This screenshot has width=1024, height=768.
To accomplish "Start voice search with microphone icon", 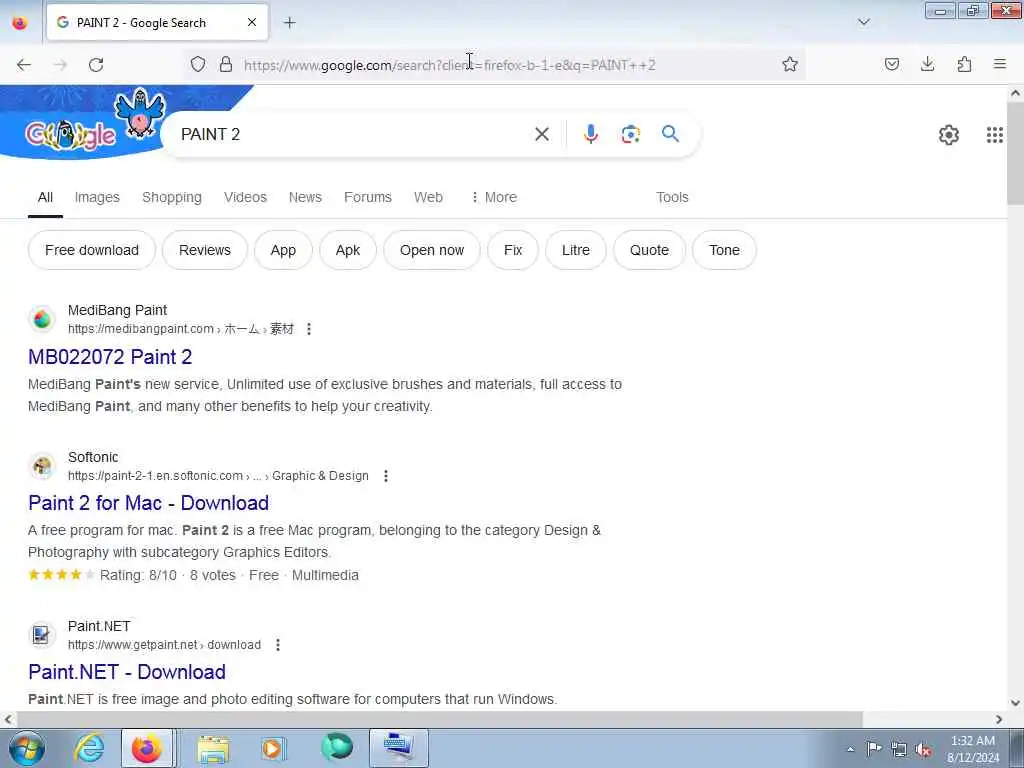I will [x=590, y=134].
